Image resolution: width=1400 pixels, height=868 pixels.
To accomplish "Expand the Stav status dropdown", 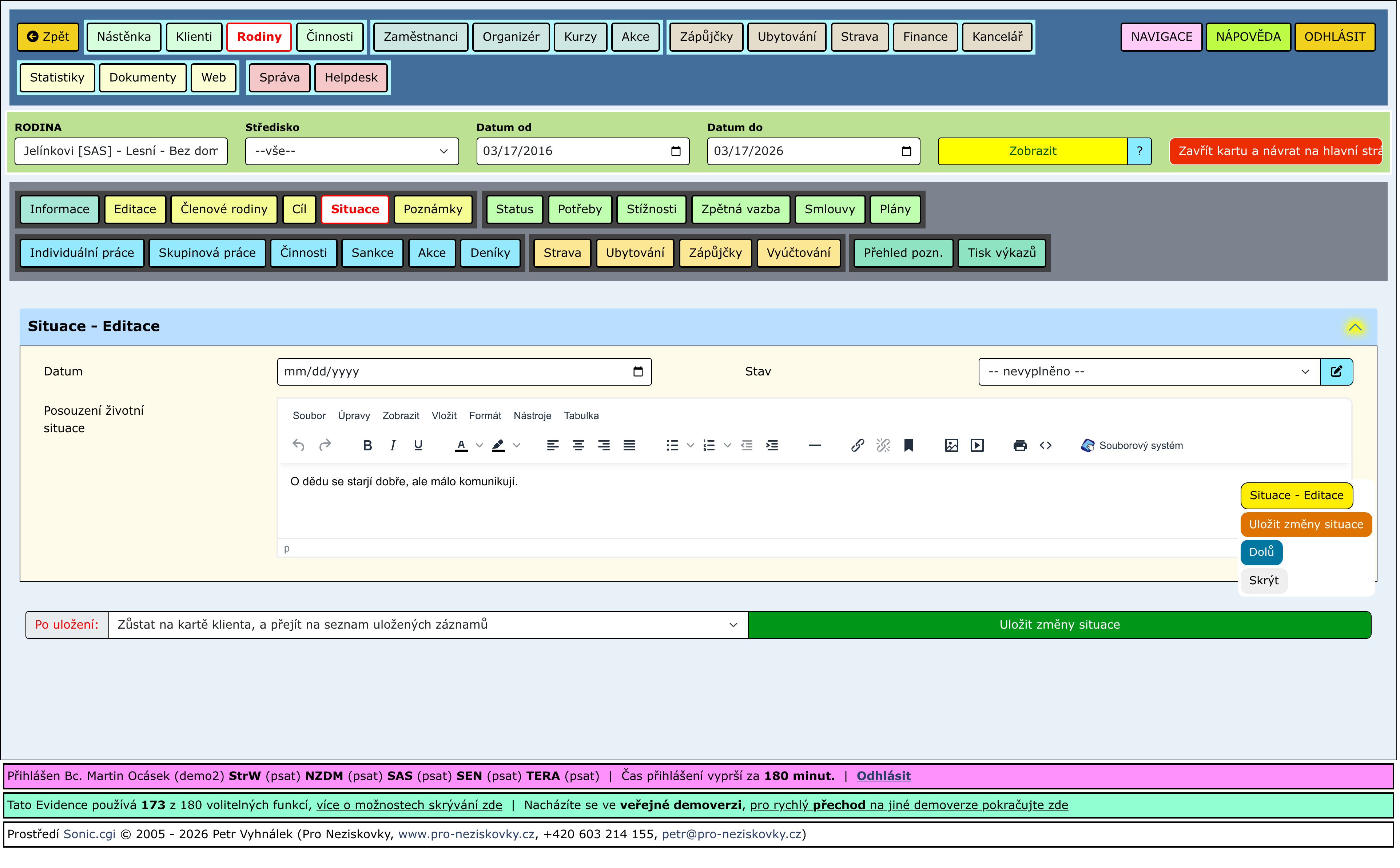I will tap(1148, 371).
